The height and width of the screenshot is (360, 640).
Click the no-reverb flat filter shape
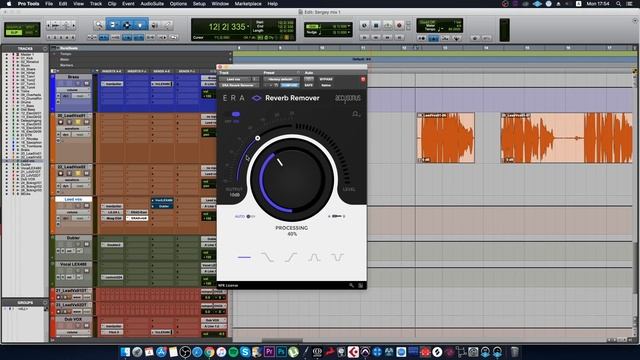tap(244, 257)
